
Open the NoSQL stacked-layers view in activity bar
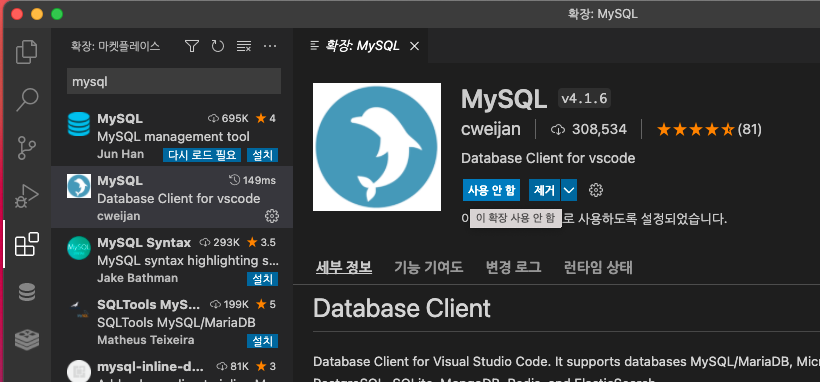(27, 340)
